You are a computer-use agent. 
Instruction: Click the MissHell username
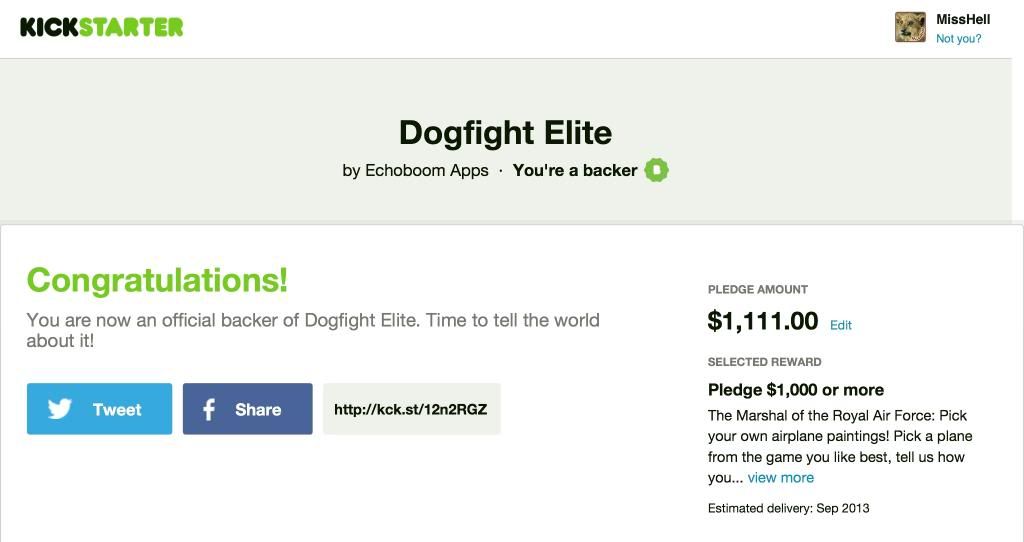[x=964, y=19]
